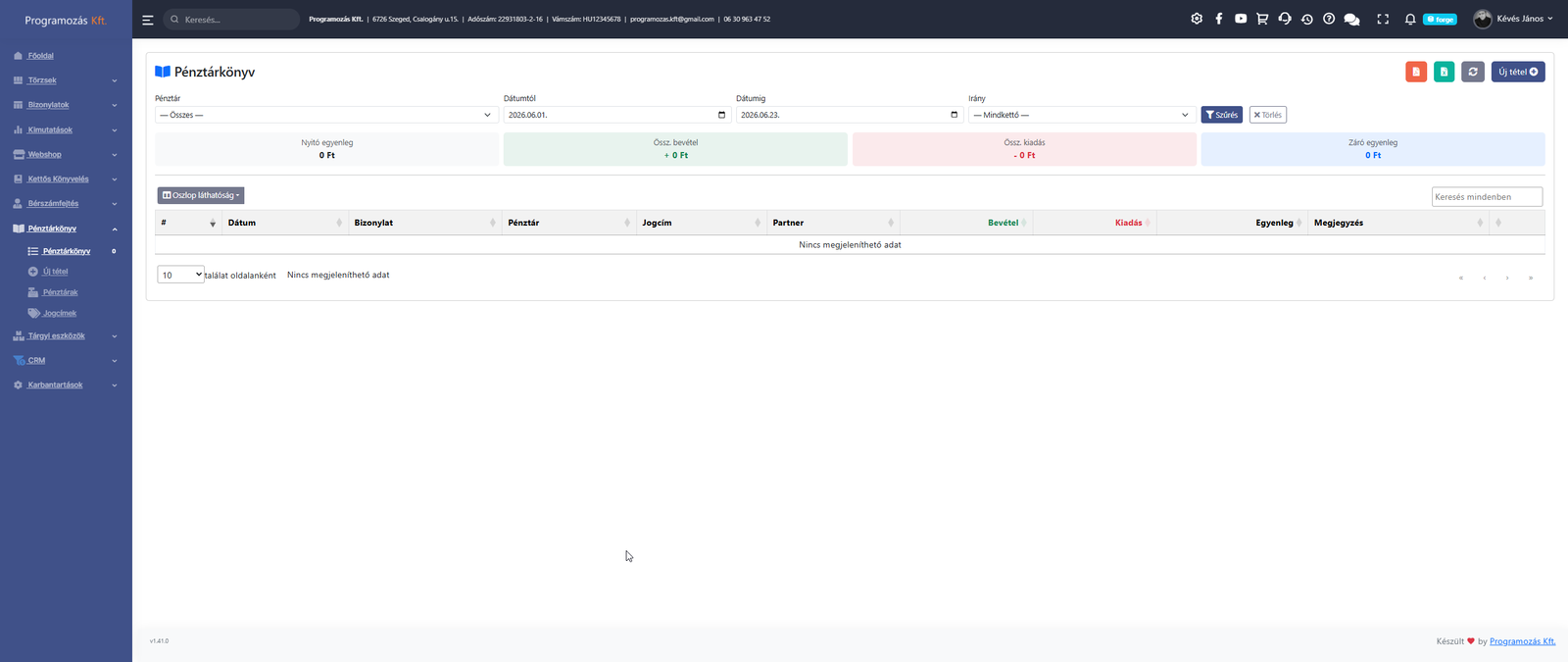Click the Dátumig date field
The image size is (1568, 662).
(849, 115)
